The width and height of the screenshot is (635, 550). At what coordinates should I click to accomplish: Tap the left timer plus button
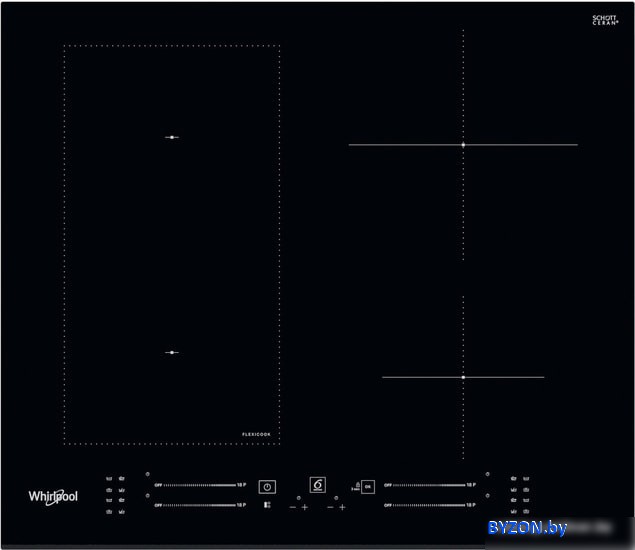(305, 507)
